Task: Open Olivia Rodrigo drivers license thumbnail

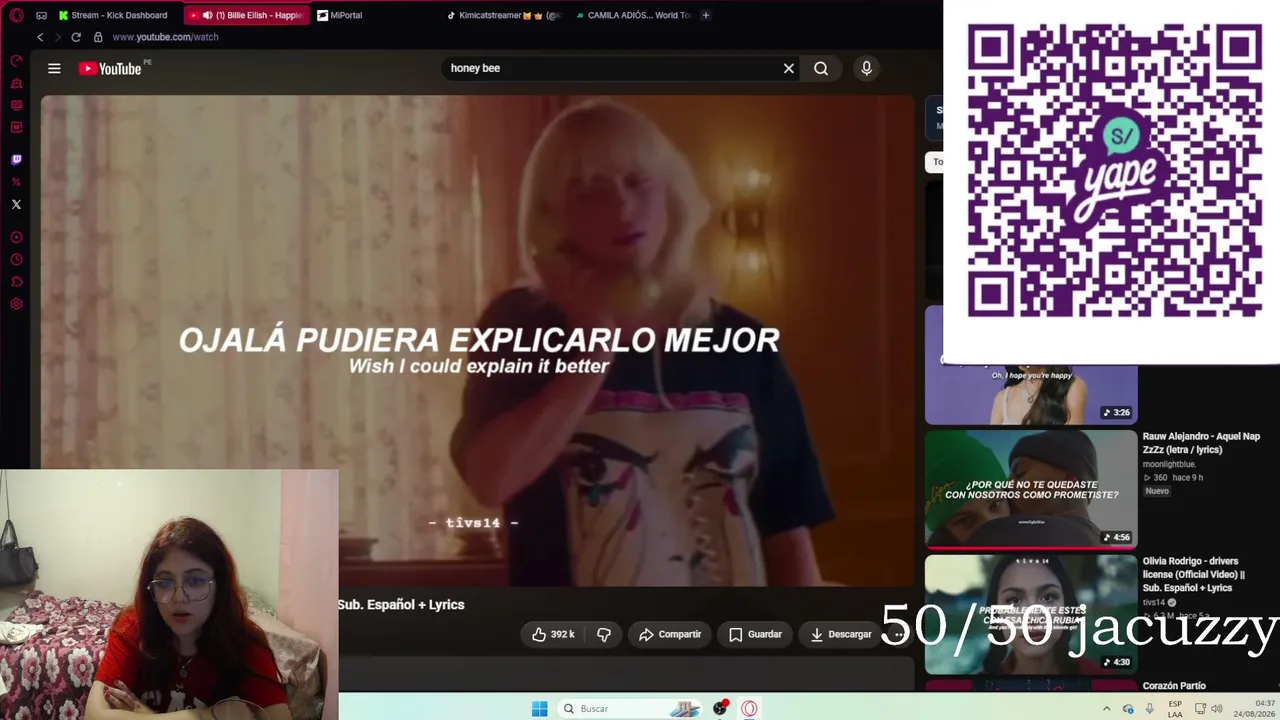Action: pyautogui.click(x=1031, y=614)
